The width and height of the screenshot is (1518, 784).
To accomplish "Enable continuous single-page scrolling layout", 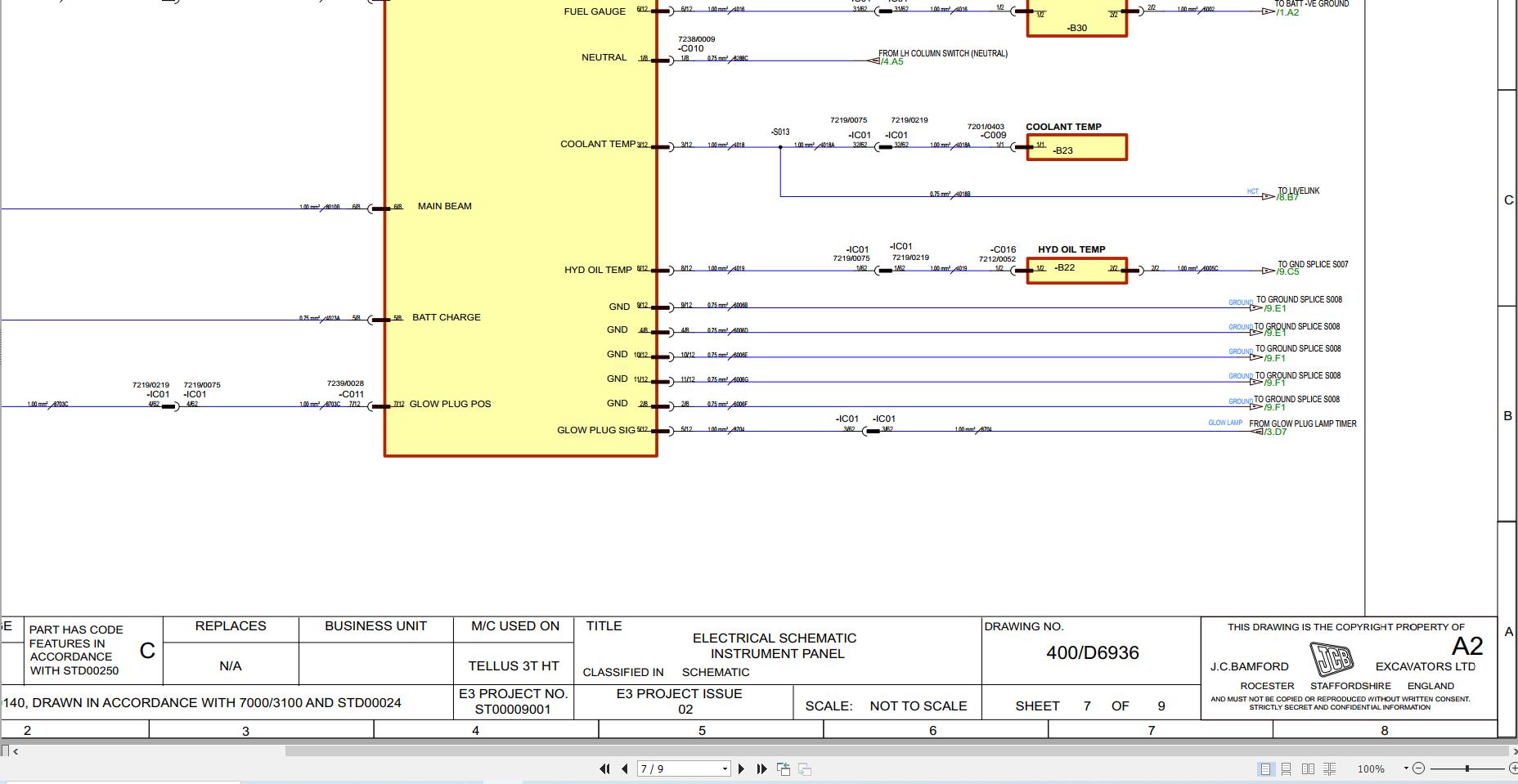I will [1287, 768].
